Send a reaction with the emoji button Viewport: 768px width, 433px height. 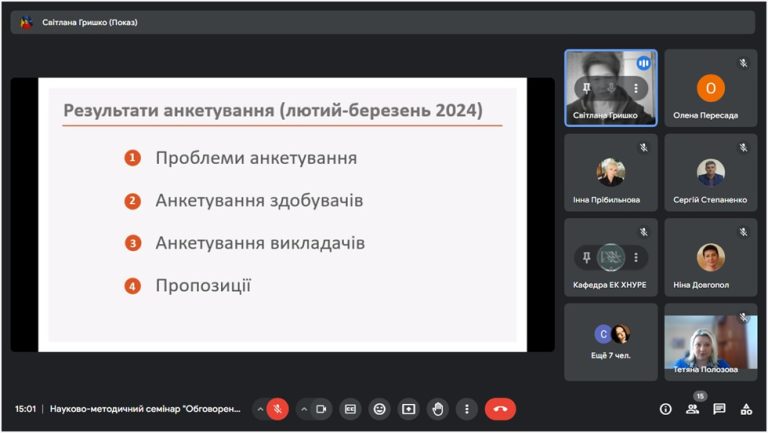point(379,409)
